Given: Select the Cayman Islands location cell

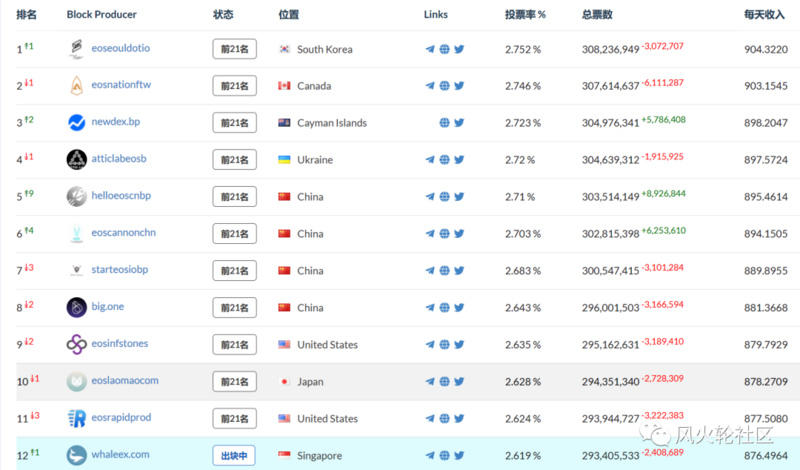Looking at the screenshot, I should (322, 122).
